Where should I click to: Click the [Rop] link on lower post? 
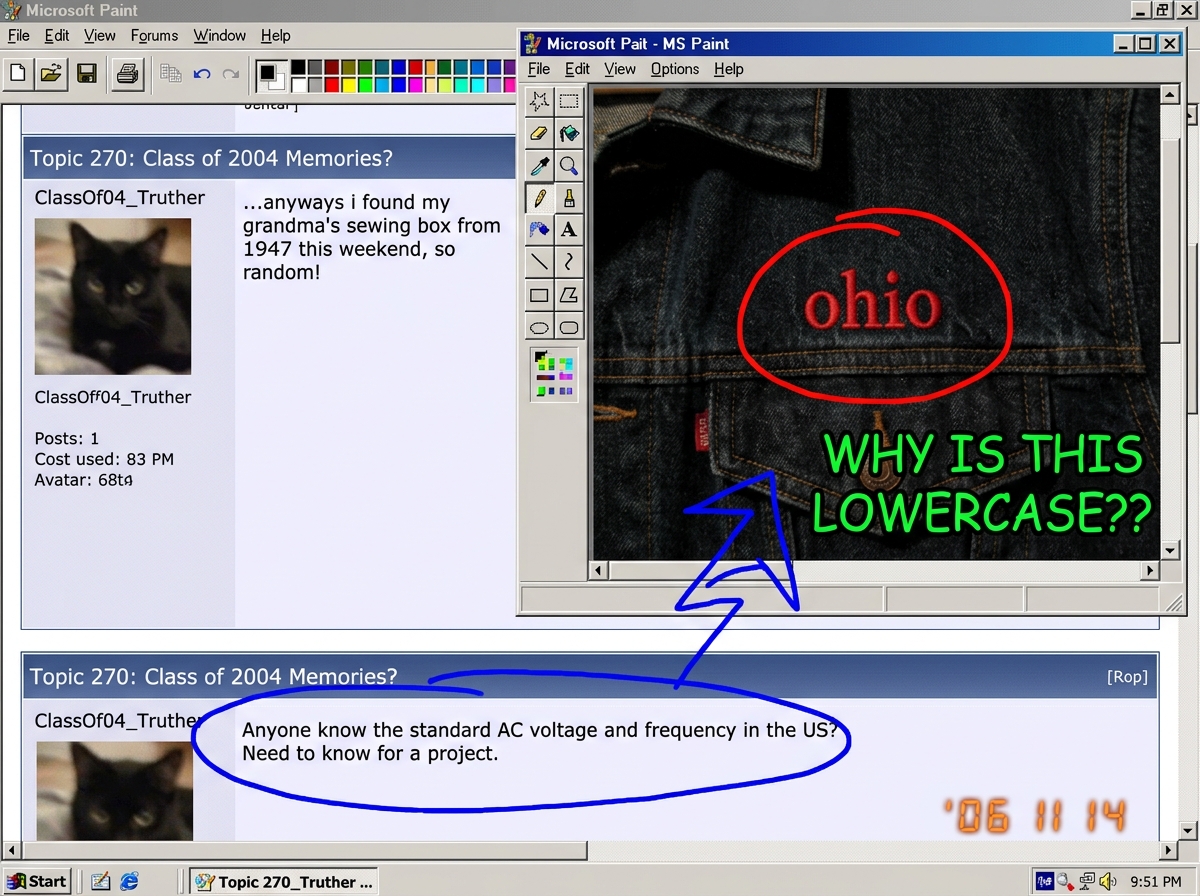pyautogui.click(x=1127, y=677)
